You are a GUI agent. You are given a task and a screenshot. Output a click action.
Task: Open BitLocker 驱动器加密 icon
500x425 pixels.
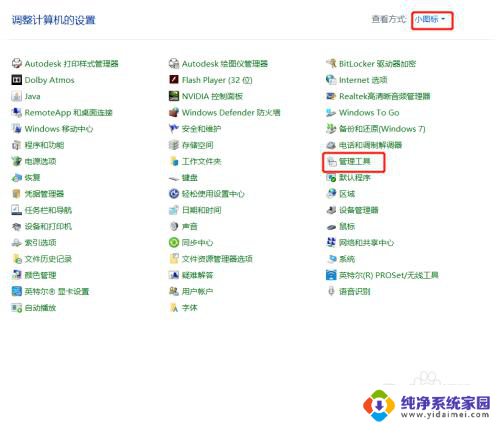coord(331,63)
